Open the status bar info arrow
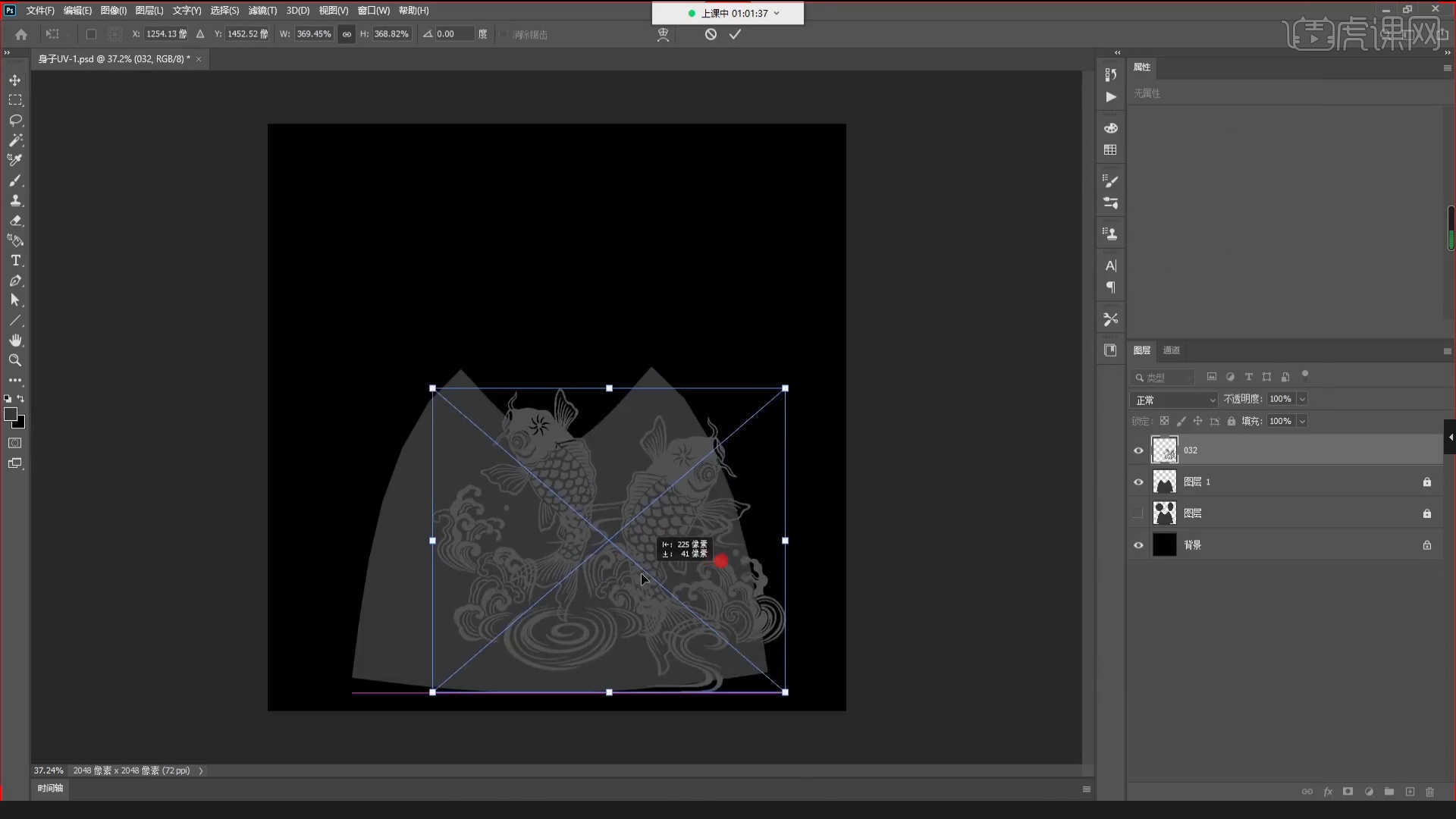This screenshot has width=1456, height=819. point(201,770)
